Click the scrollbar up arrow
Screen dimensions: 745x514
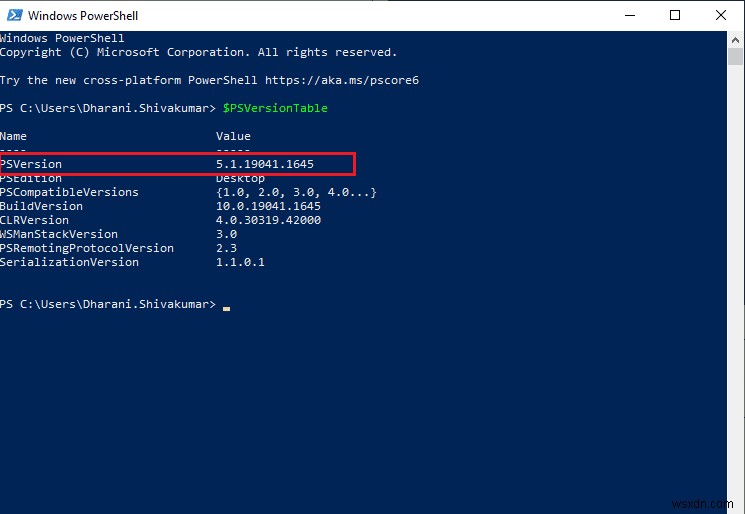click(735, 40)
